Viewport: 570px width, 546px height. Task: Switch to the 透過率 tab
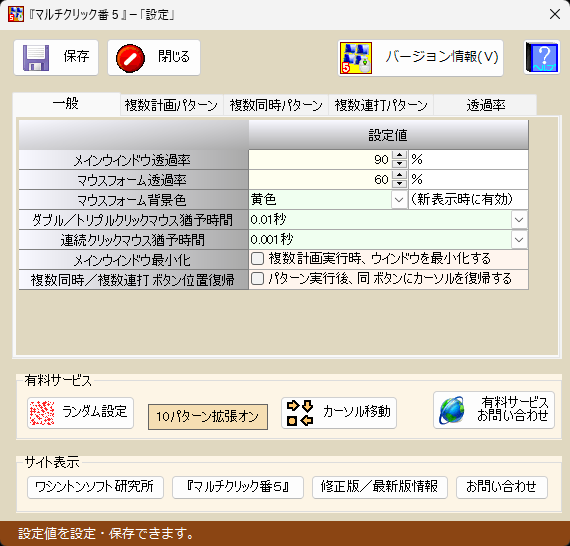pyautogui.click(x=485, y=105)
